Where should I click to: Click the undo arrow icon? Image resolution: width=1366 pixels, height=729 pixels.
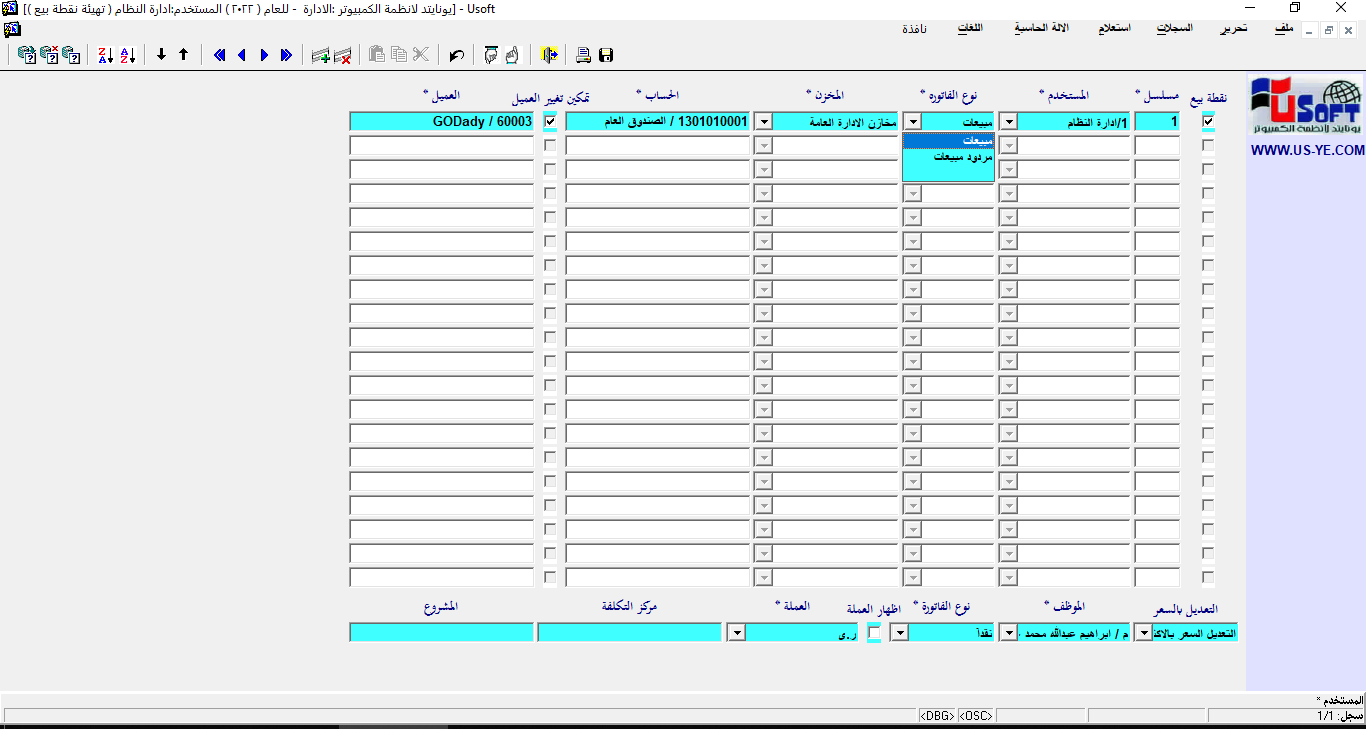click(457, 55)
